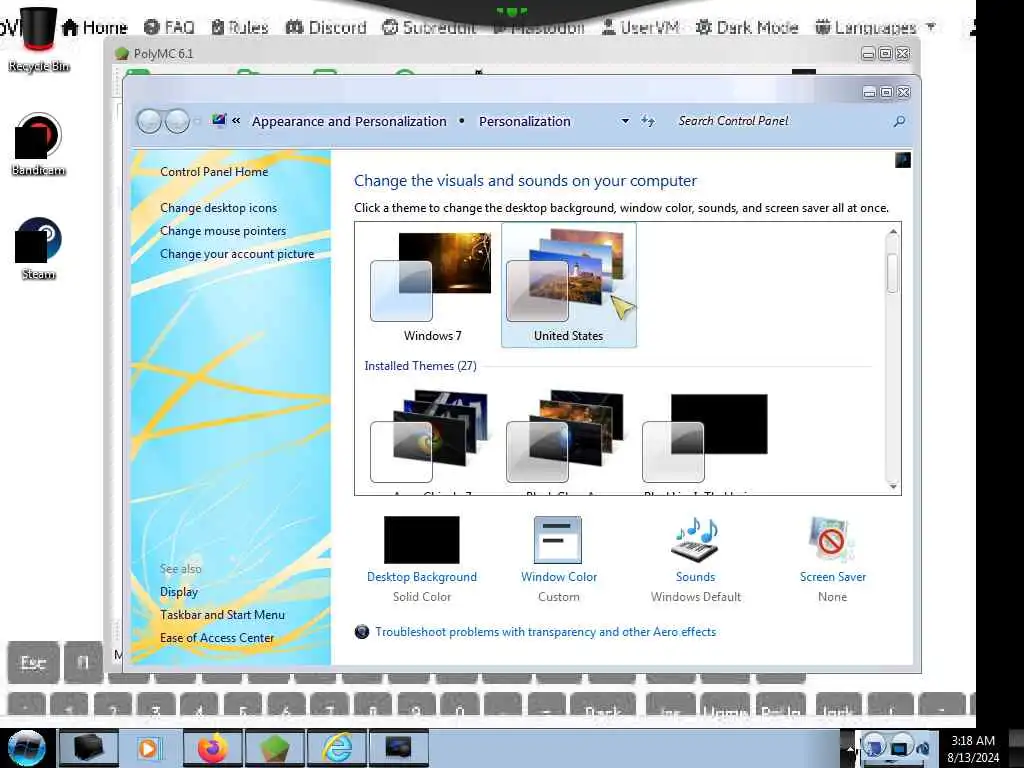Click the Esc key on the virtual keyboard
This screenshot has width=1024, height=768.
[33, 663]
